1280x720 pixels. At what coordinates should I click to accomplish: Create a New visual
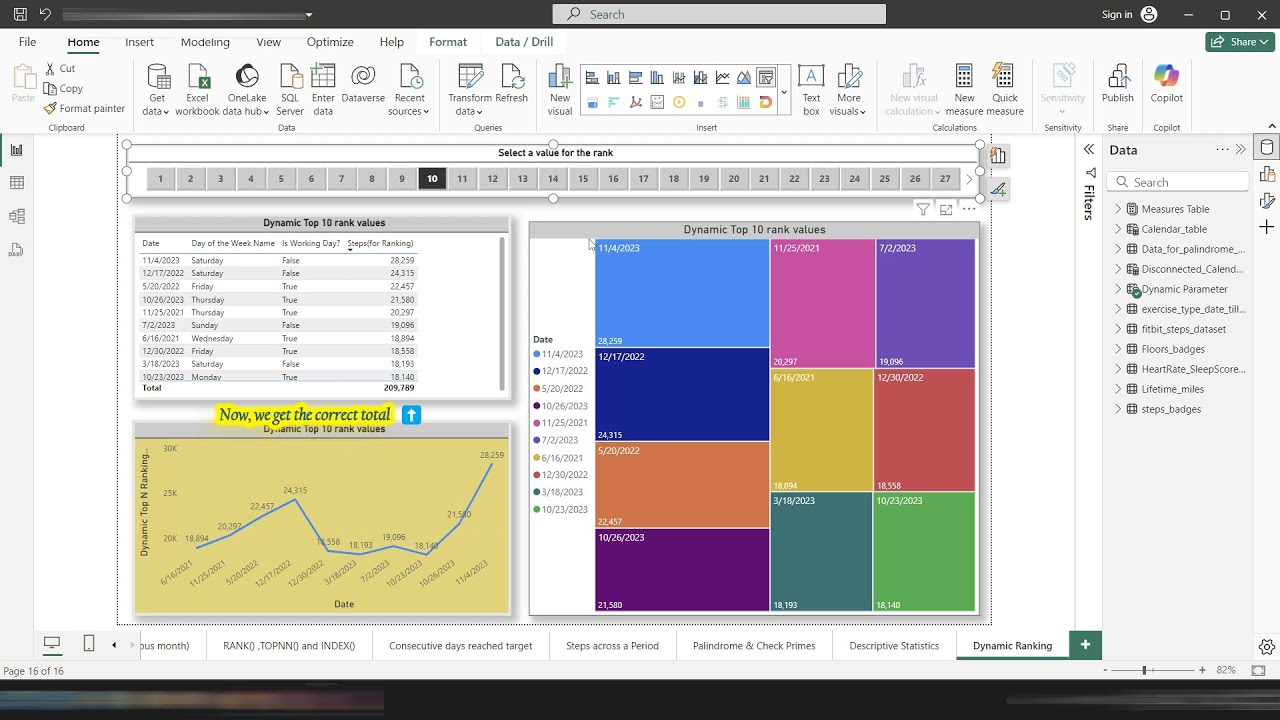(x=560, y=90)
